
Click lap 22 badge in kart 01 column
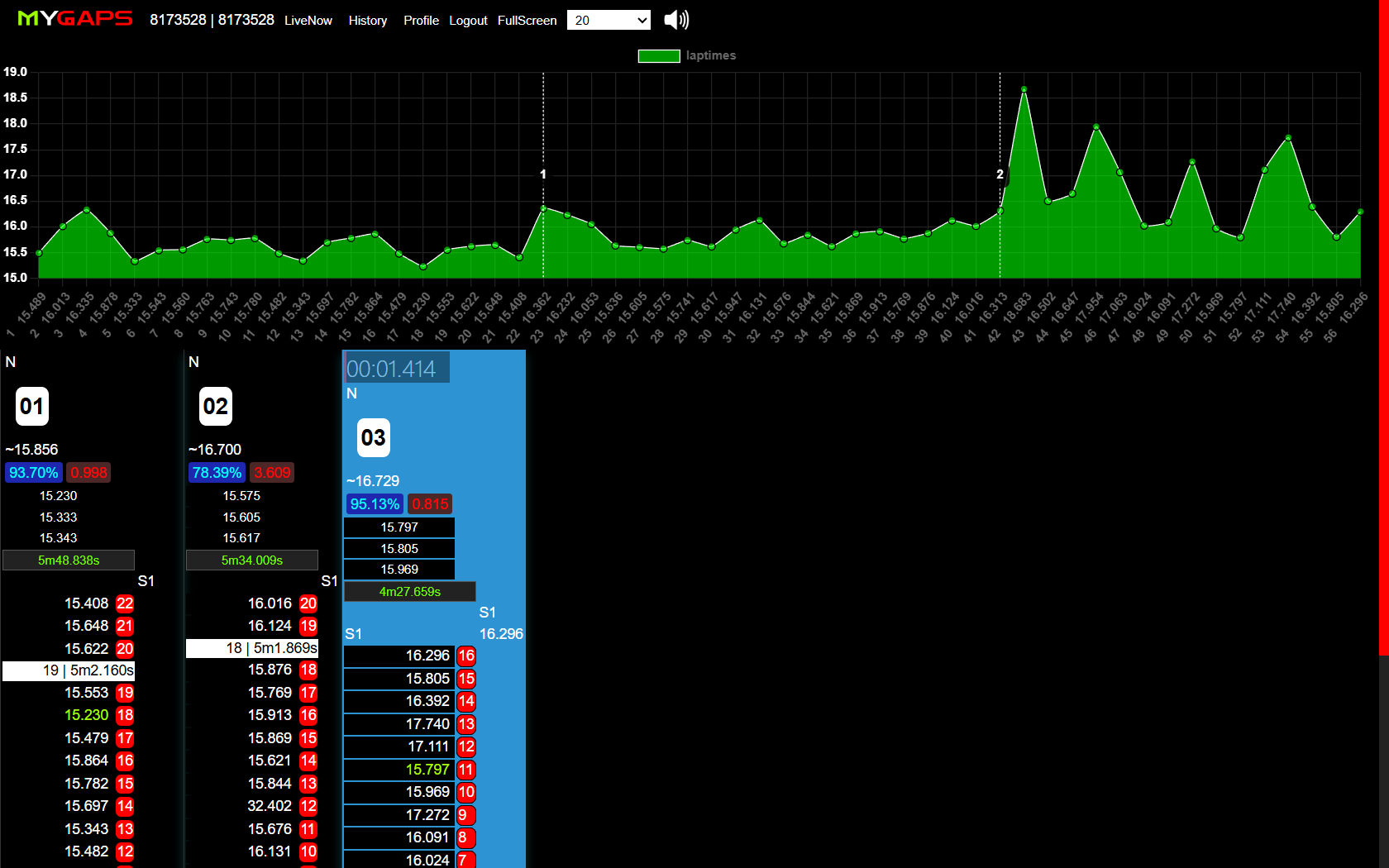click(x=125, y=603)
